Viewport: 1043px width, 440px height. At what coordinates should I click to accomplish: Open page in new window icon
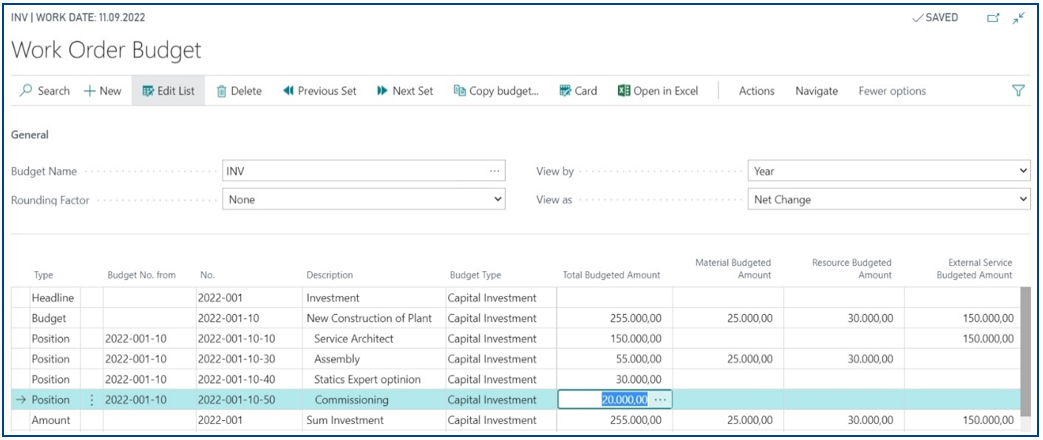(x=993, y=19)
